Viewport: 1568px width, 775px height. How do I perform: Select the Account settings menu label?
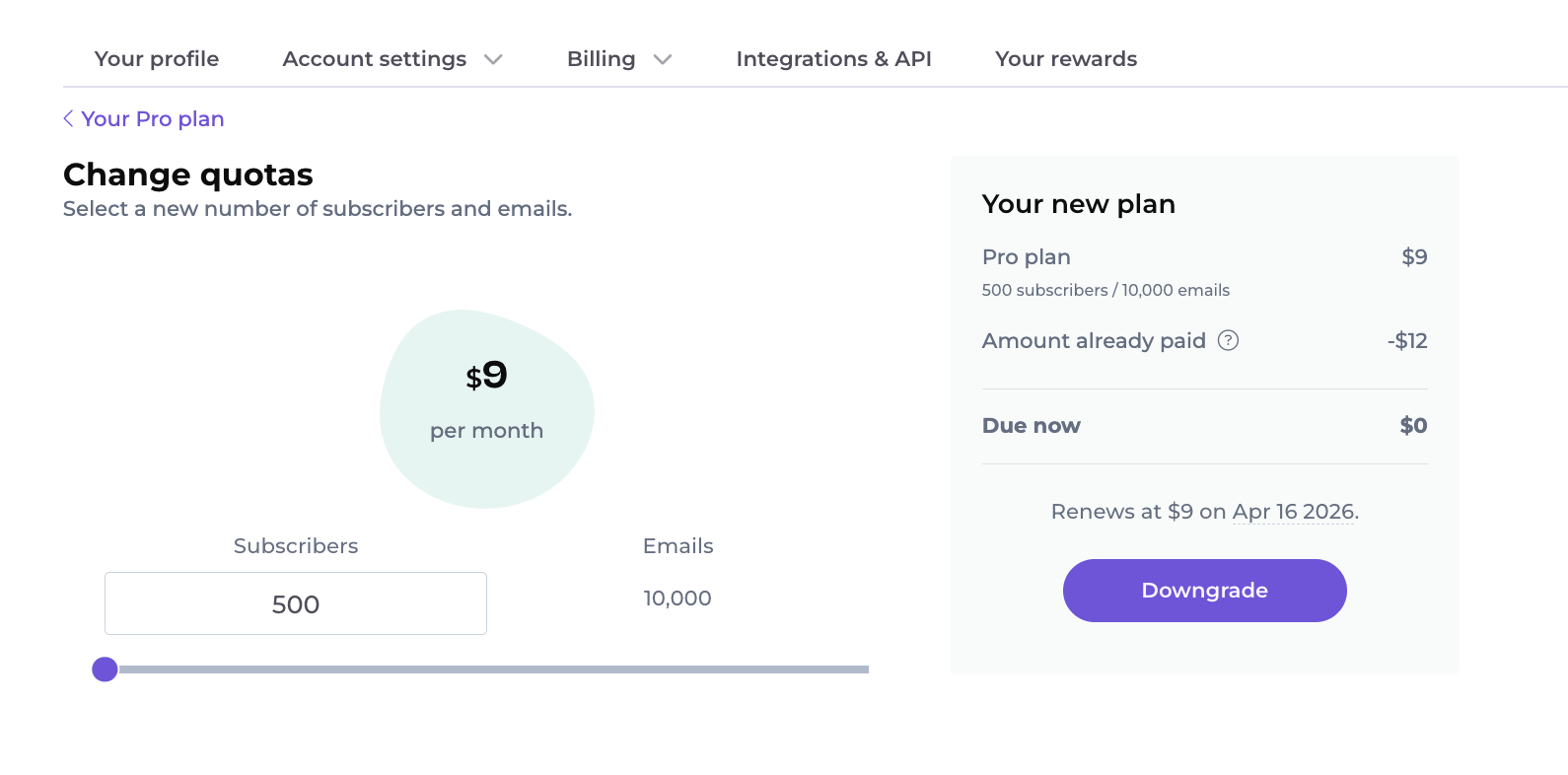[x=374, y=59]
